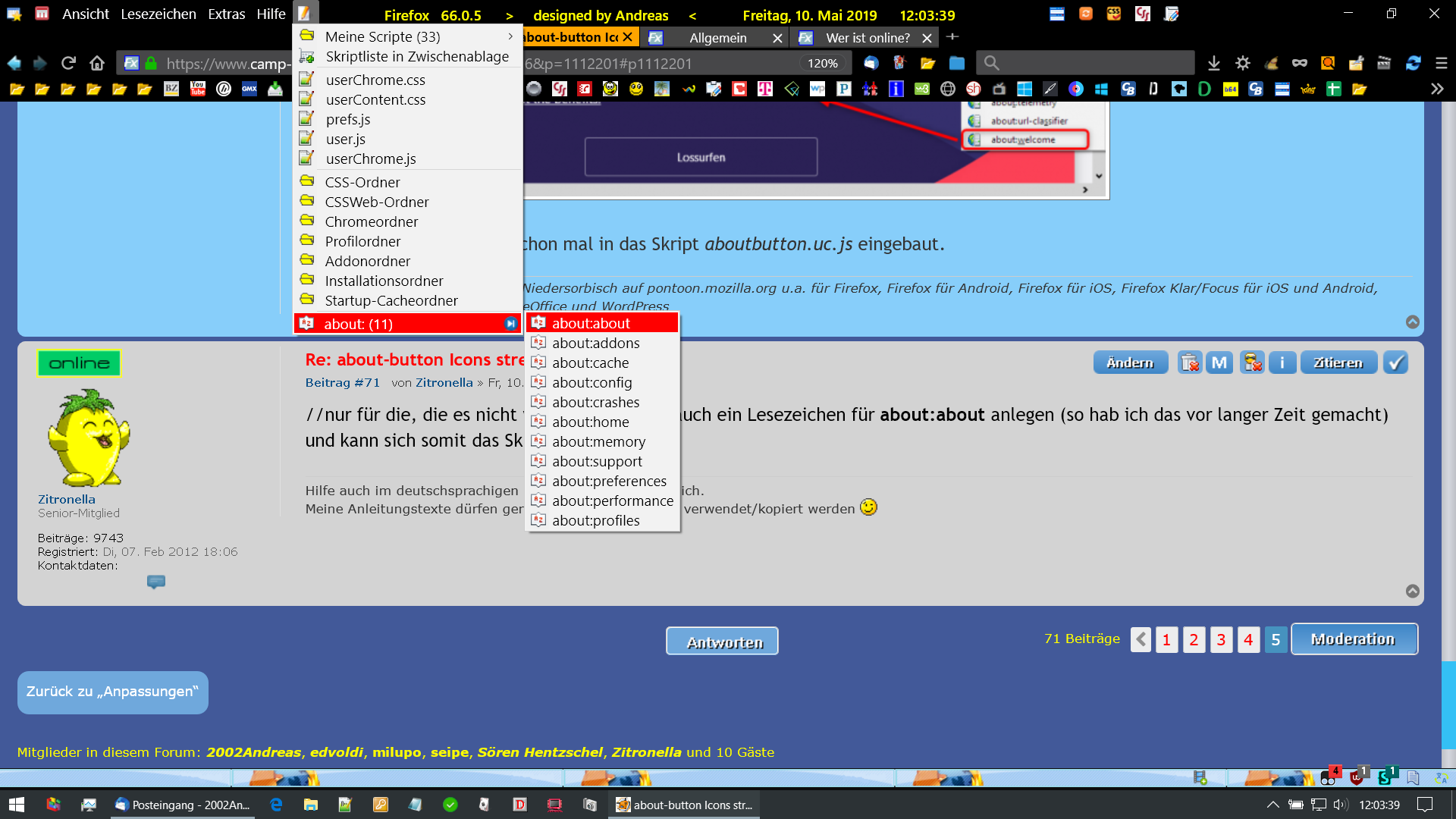Open the hamburger menu in Firefox toolbar

click(1441, 64)
